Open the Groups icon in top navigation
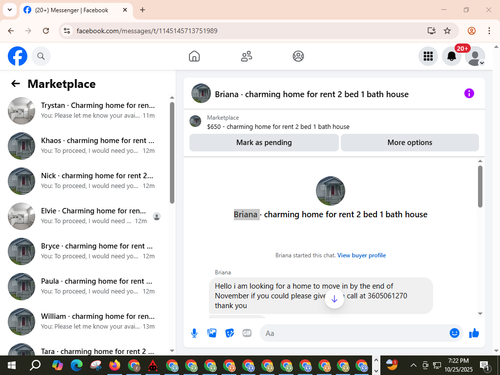Image resolution: width=500 pixels, height=375 pixels. coord(298,56)
